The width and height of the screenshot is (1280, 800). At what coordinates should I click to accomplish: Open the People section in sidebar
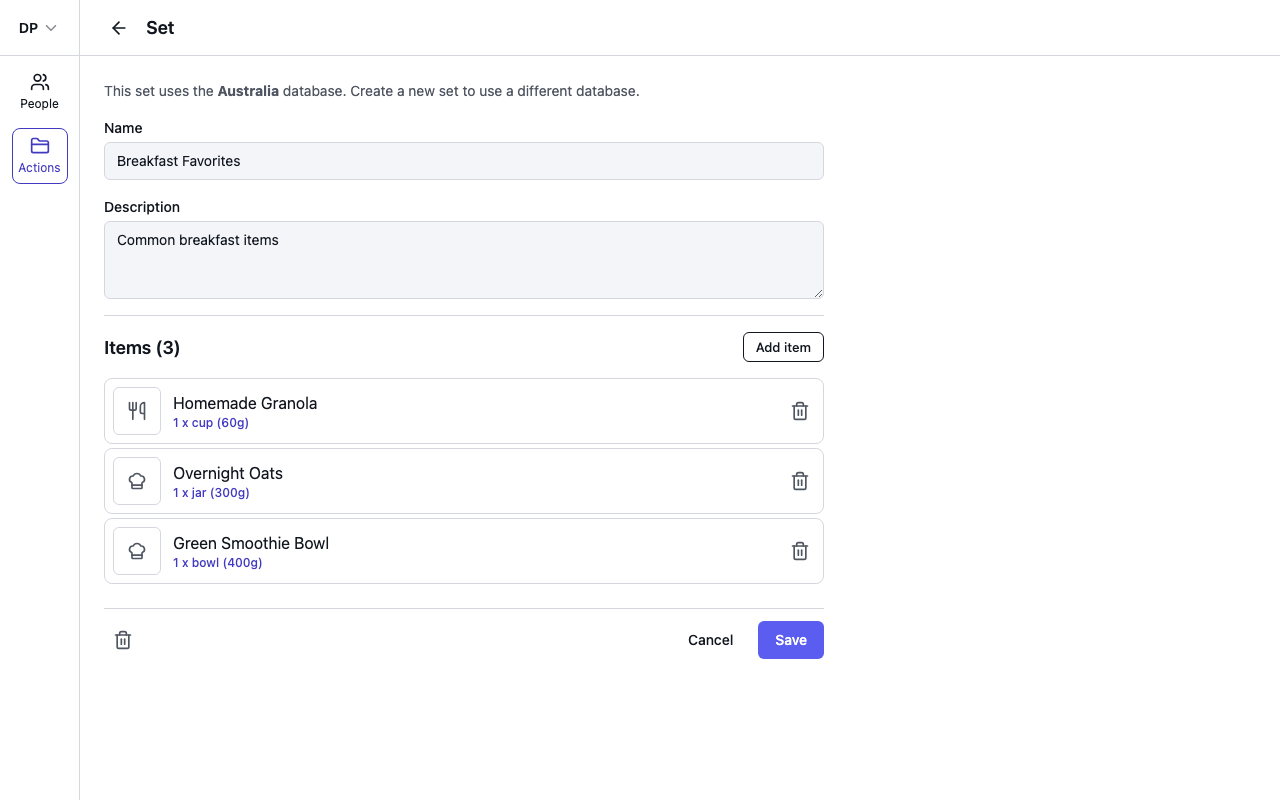point(40,91)
